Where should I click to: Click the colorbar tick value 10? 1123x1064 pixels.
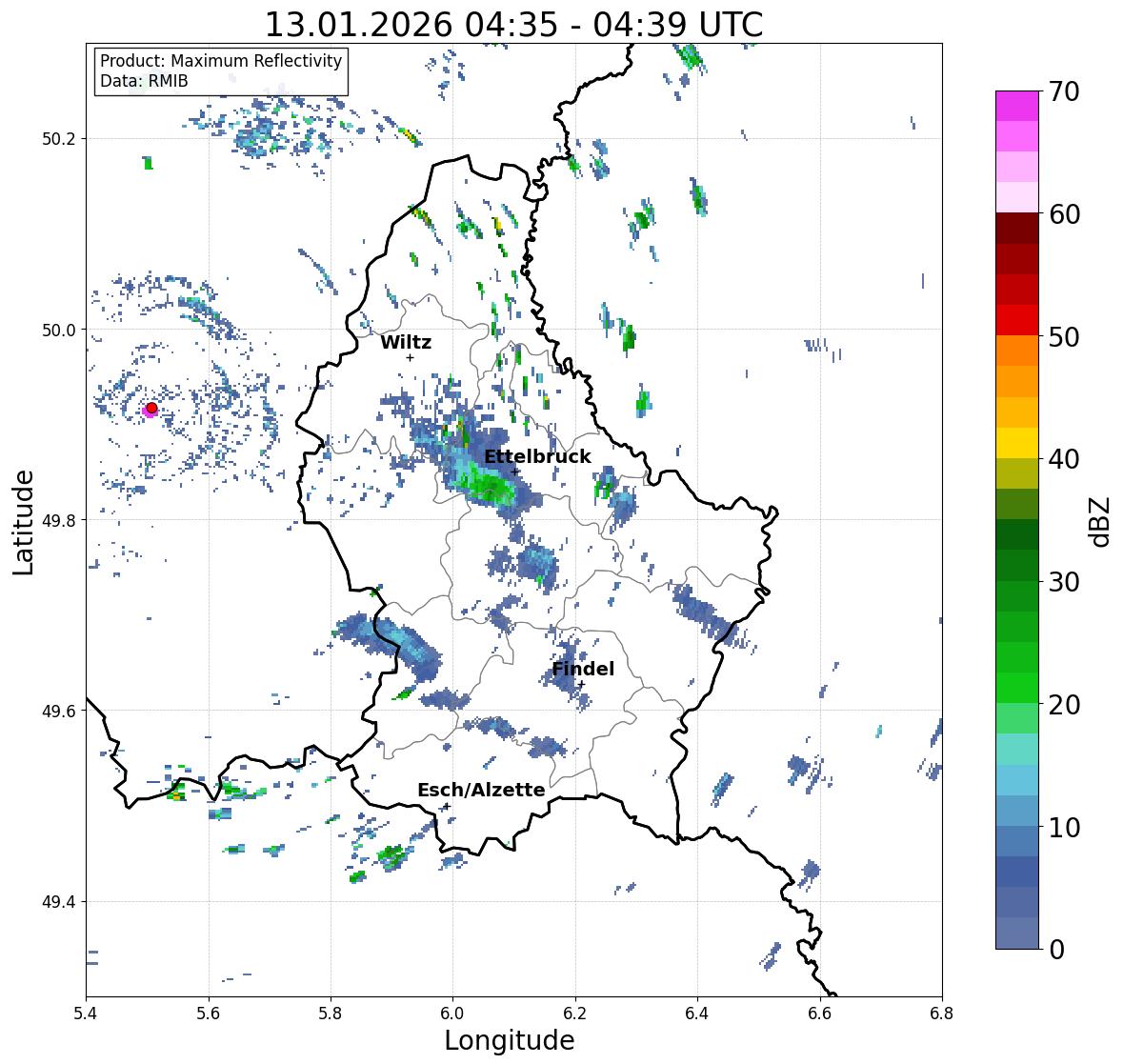[x=1064, y=827]
